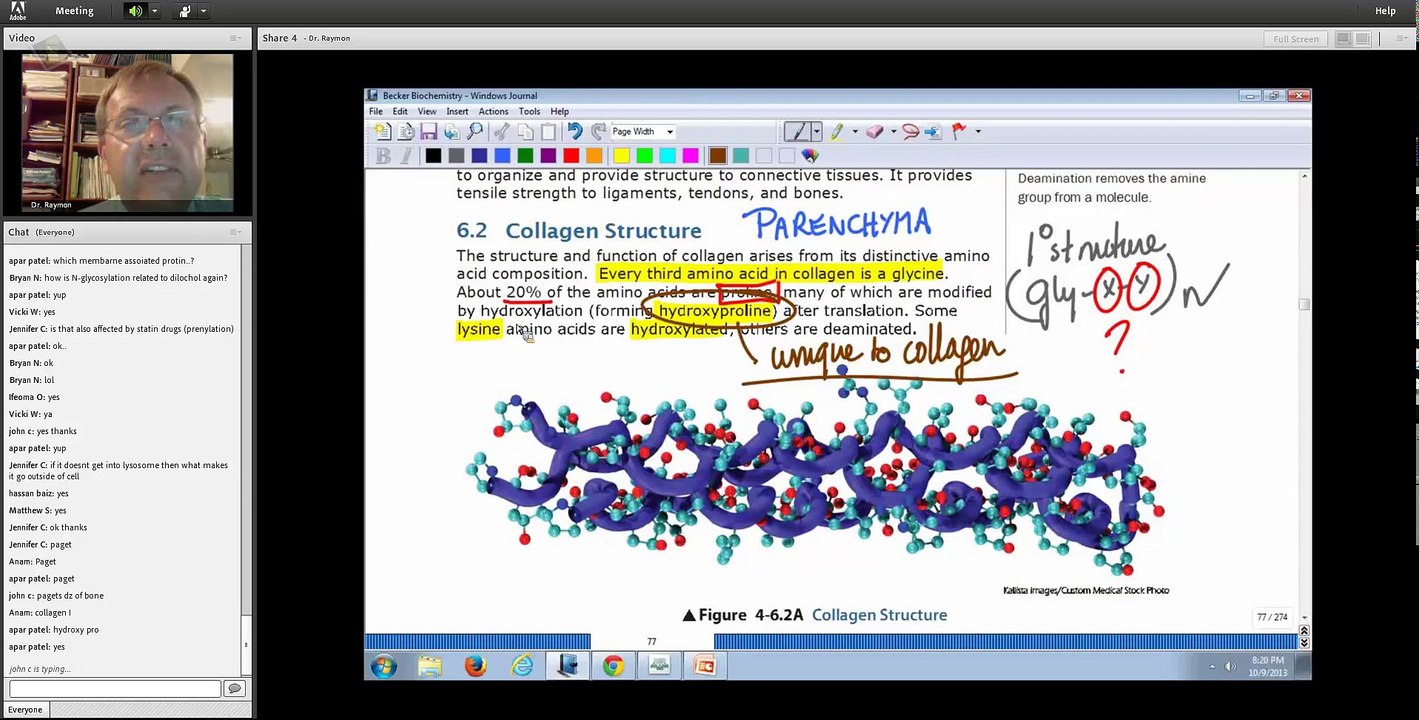Viewport: 1419px width, 720px height.
Task: Open the Meeting menu
Action: pos(74,11)
